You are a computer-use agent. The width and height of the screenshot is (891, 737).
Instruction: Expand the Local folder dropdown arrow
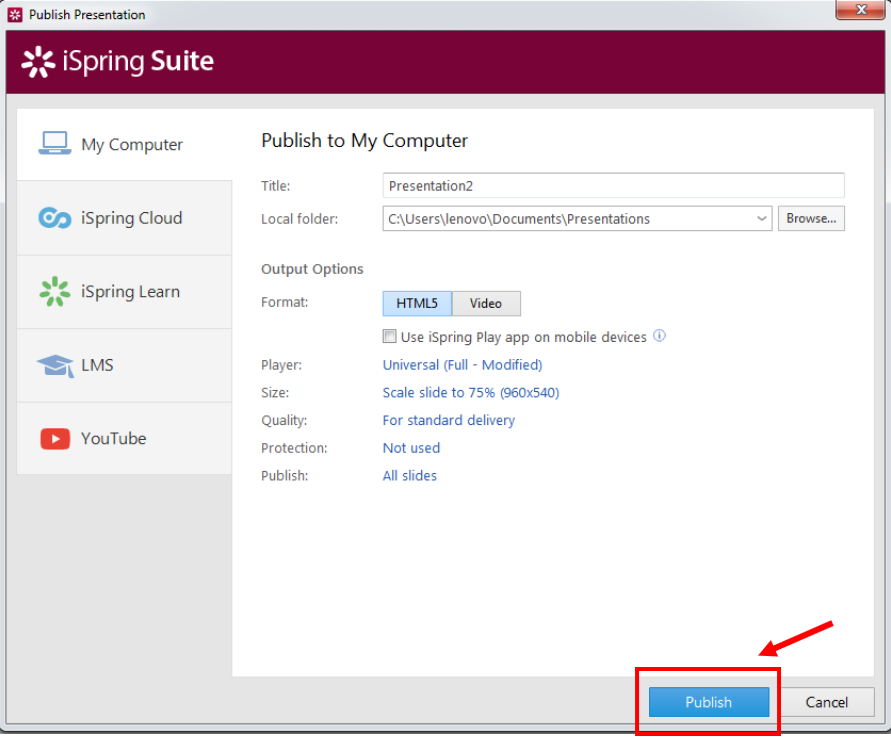(x=761, y=219)
